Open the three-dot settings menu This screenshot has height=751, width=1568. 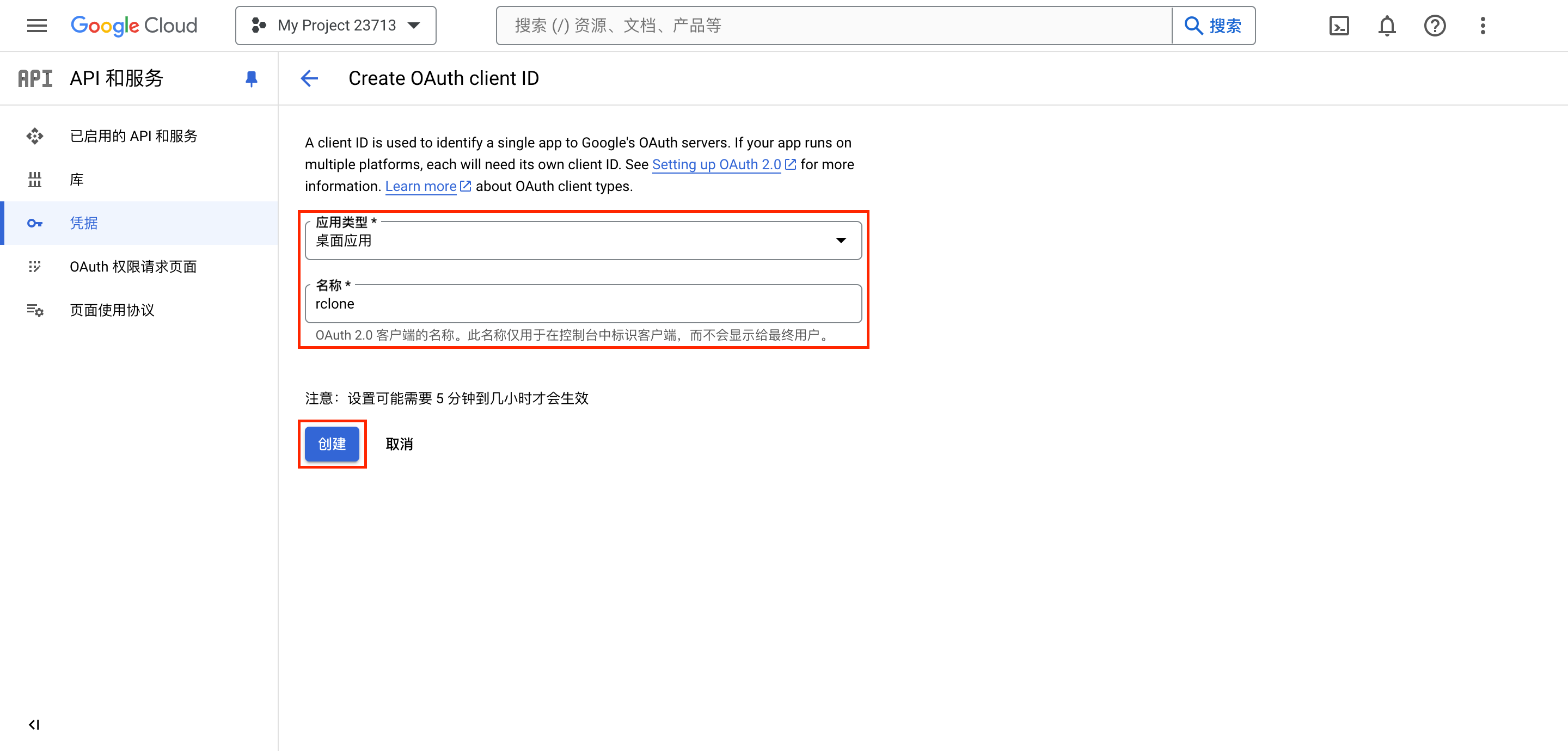(1483, 26)
